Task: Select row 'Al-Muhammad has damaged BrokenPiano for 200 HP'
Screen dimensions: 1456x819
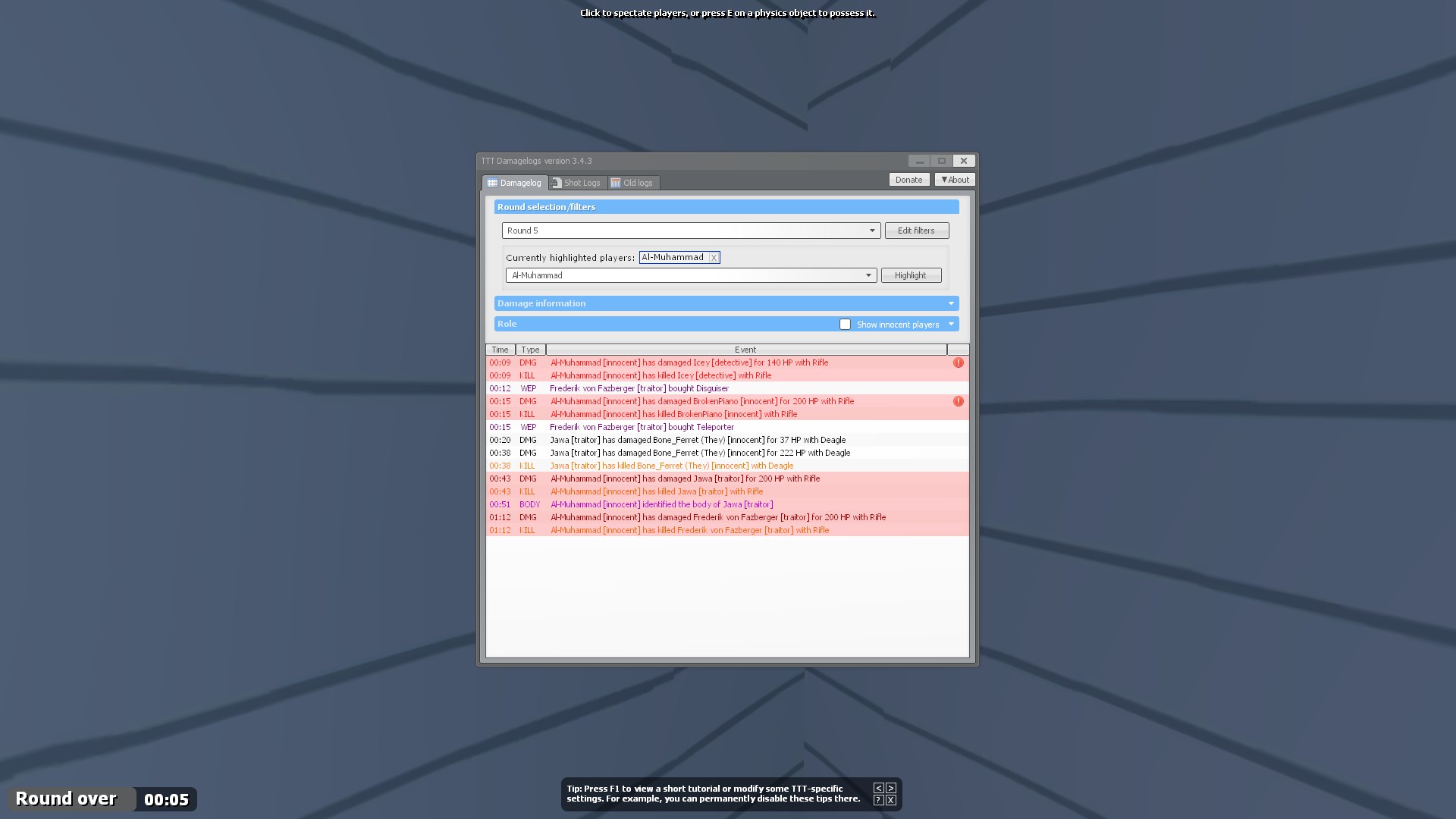Action: pyautogui.click(x=726, y=401)
